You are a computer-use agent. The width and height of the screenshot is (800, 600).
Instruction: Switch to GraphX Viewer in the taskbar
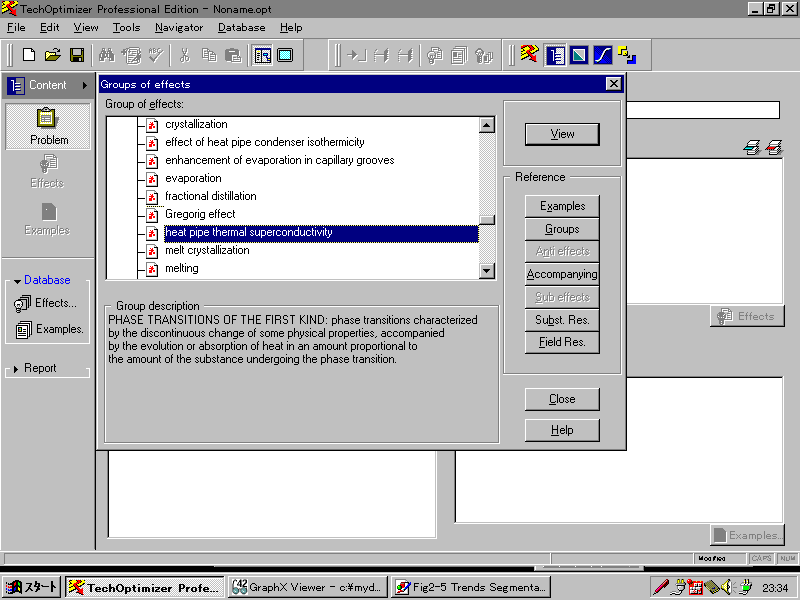(x=308, y=587)
